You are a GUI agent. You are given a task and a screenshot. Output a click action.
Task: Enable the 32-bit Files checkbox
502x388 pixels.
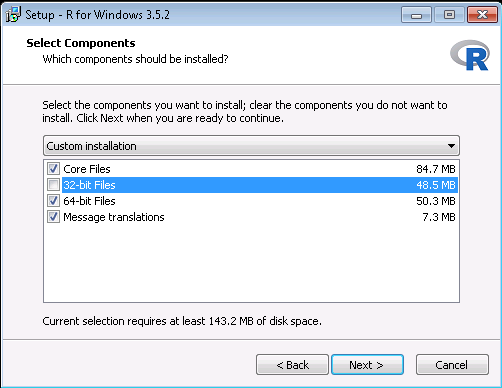click(53, 185)
